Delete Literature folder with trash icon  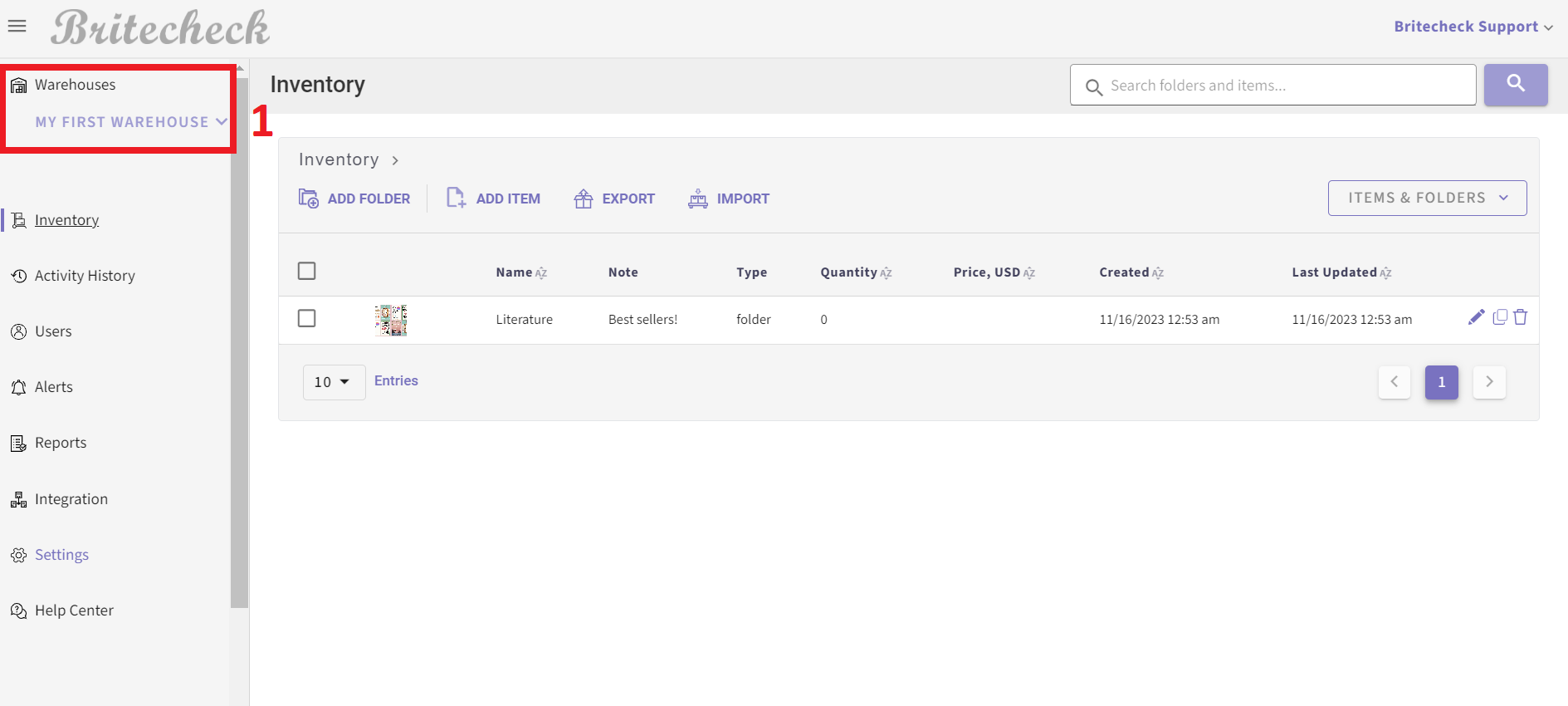pyautogui.click(x=1521, y=317)
